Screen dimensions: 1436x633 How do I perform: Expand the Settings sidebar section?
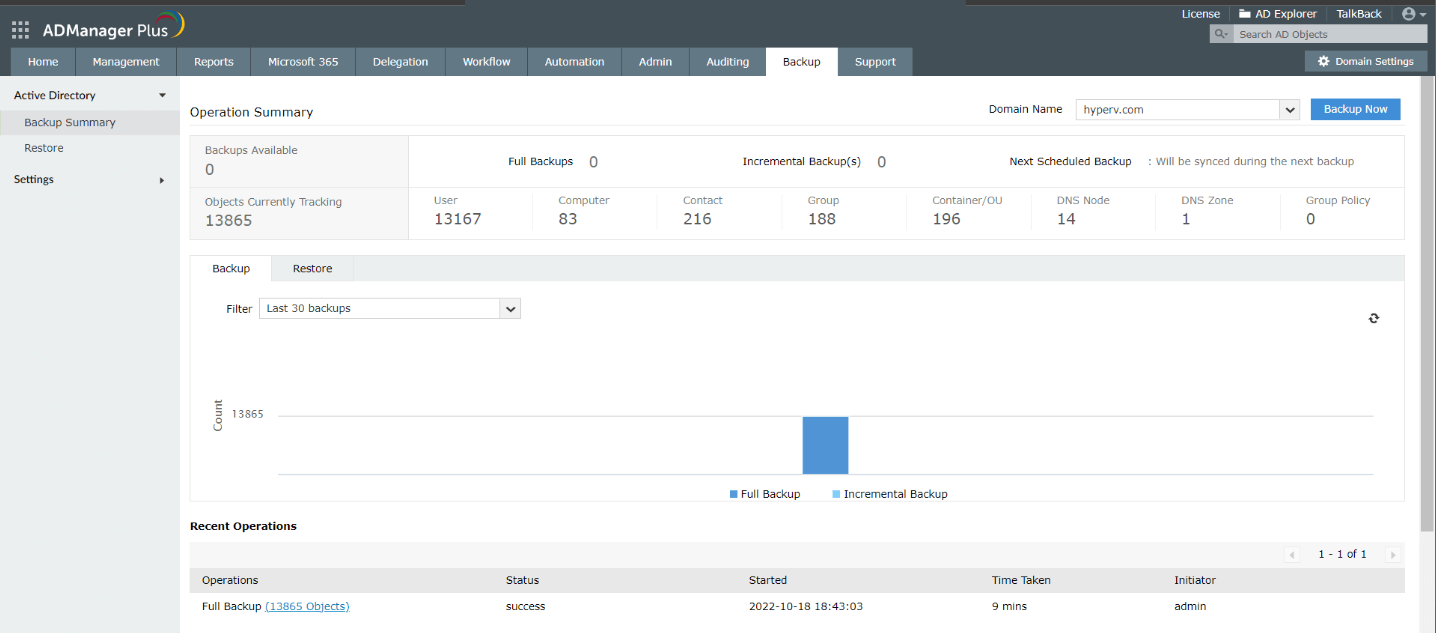[x=160, y=180]
